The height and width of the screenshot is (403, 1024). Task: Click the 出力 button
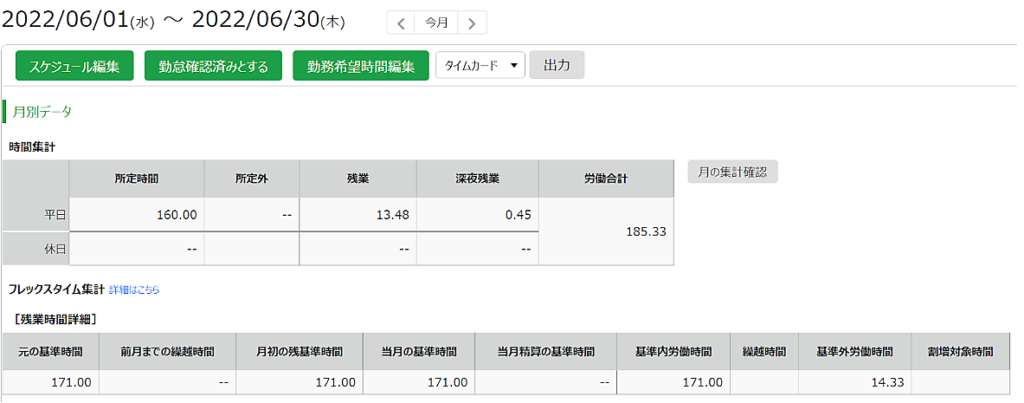click(x=556, y=65)
